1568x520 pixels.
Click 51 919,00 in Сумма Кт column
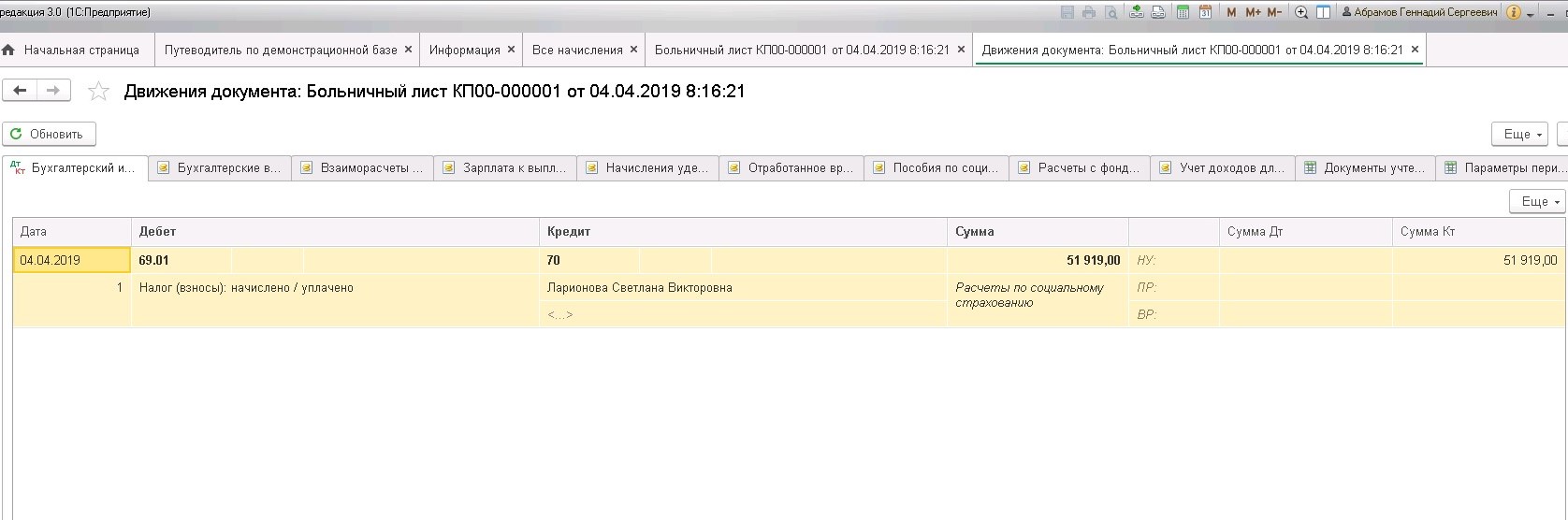coord(1530,260)
